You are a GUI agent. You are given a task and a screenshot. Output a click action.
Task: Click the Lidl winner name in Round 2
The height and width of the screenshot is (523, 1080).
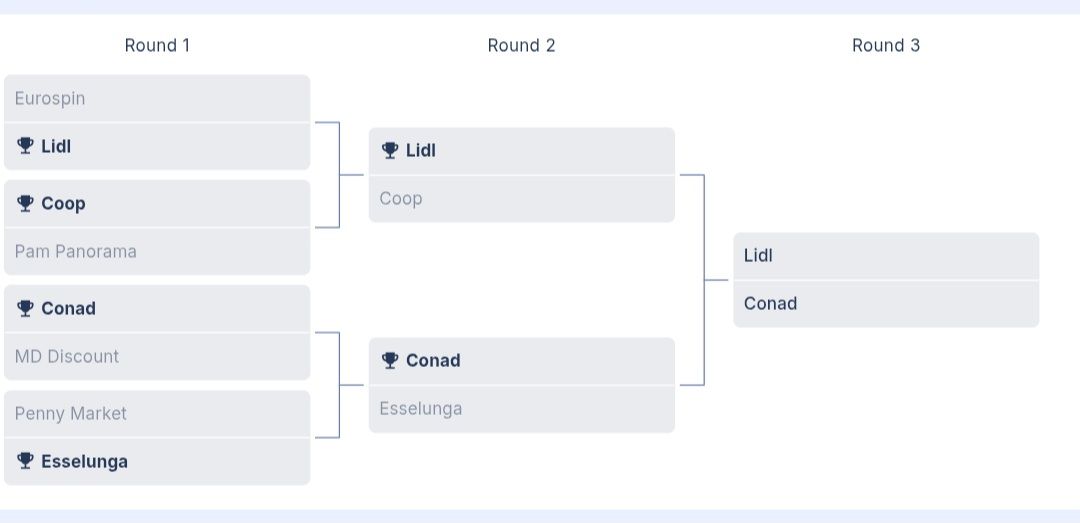421,151
